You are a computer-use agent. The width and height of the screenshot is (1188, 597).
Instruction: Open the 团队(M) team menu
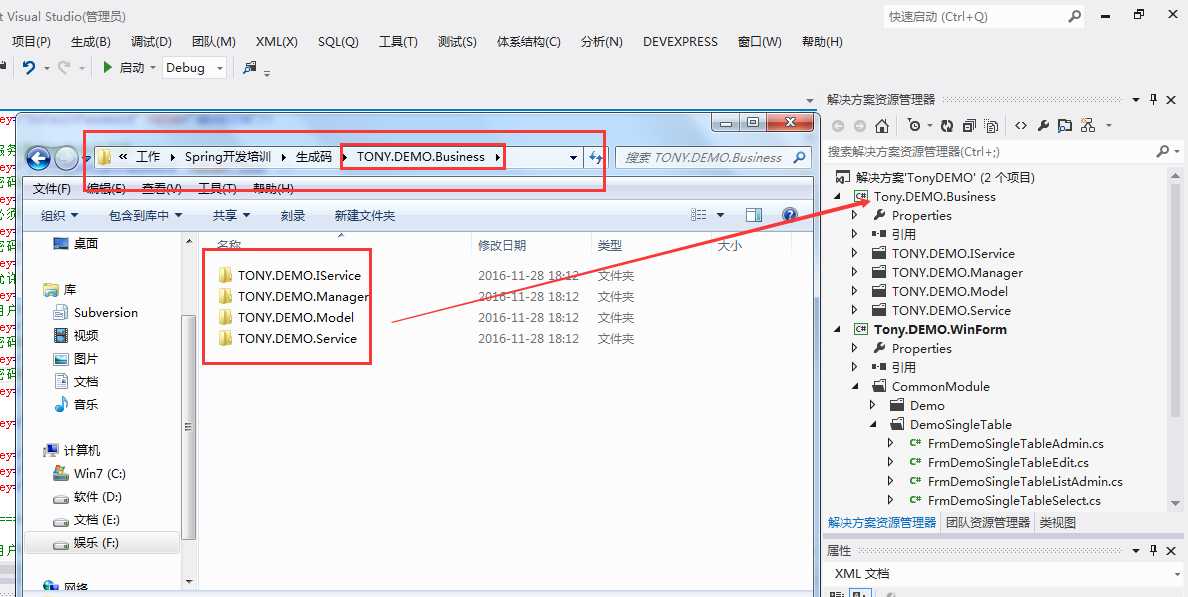click(x=214, y=42)
